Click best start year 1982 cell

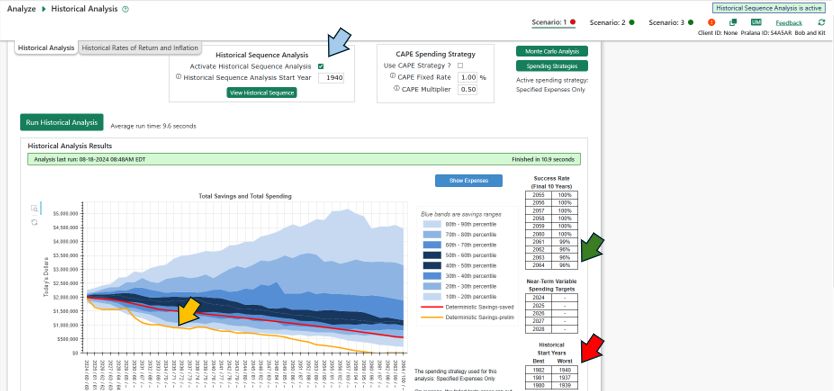pos(538,369)
